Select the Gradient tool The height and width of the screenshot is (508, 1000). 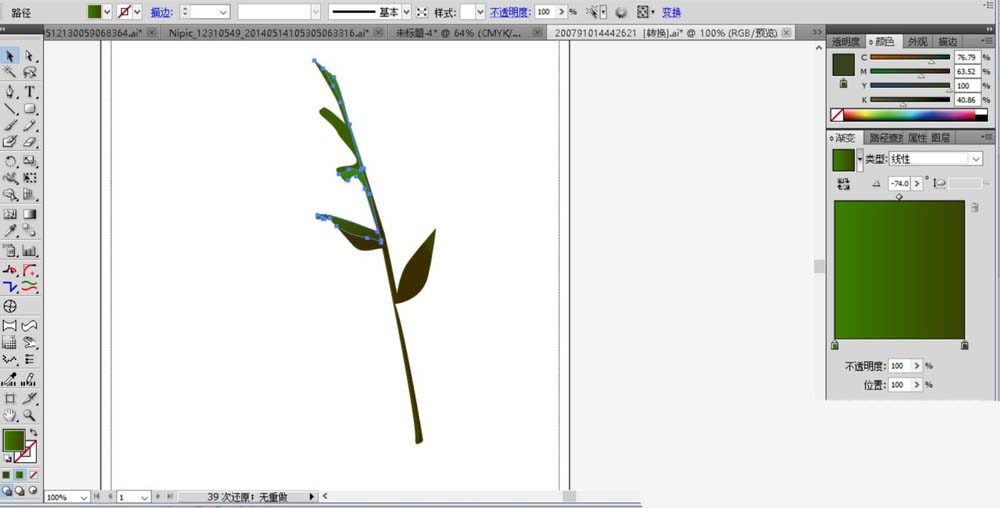29,214
